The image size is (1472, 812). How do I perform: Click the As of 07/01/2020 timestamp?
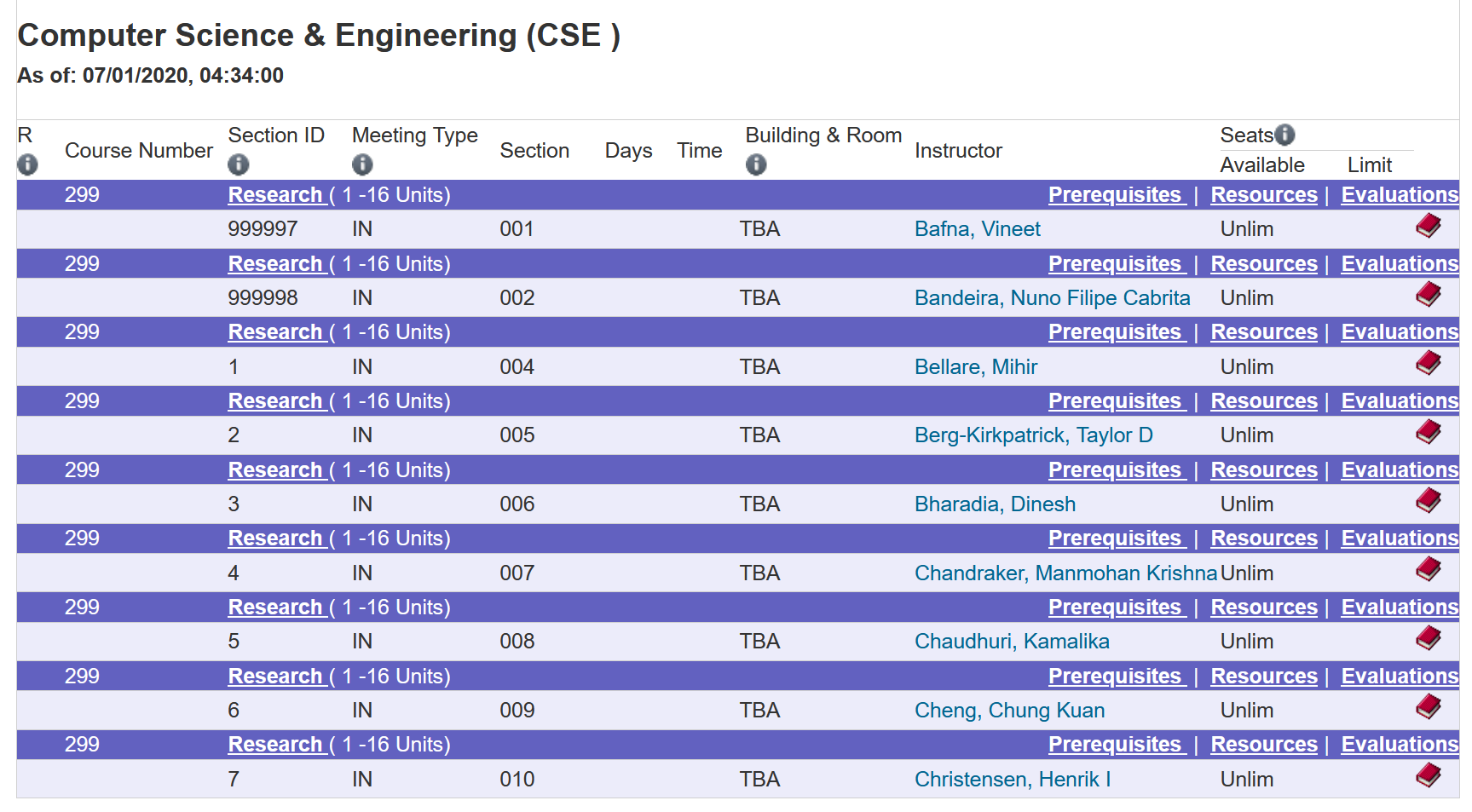click(x=151, y=76)
